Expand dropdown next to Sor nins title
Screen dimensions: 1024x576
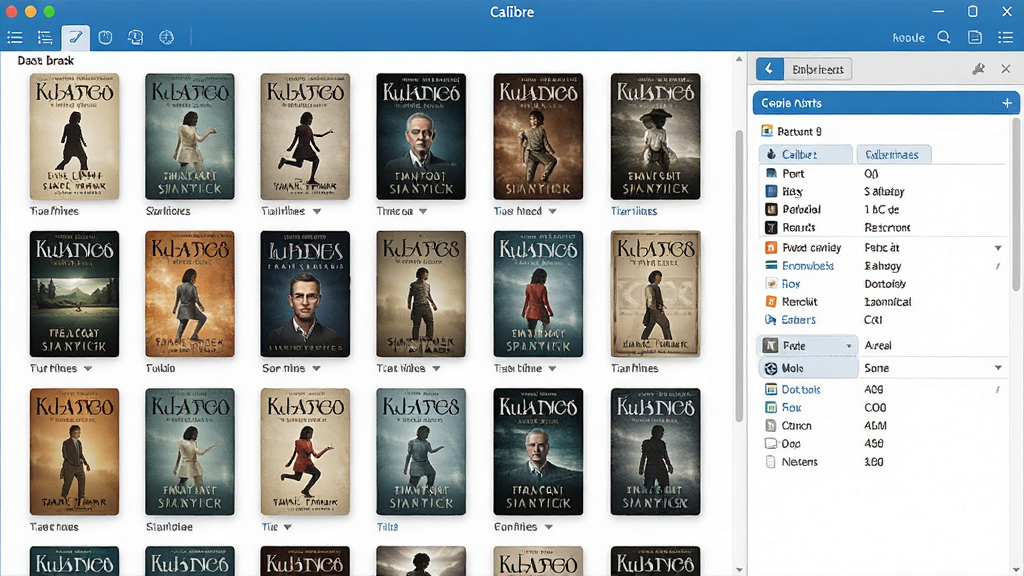(316, 369)
